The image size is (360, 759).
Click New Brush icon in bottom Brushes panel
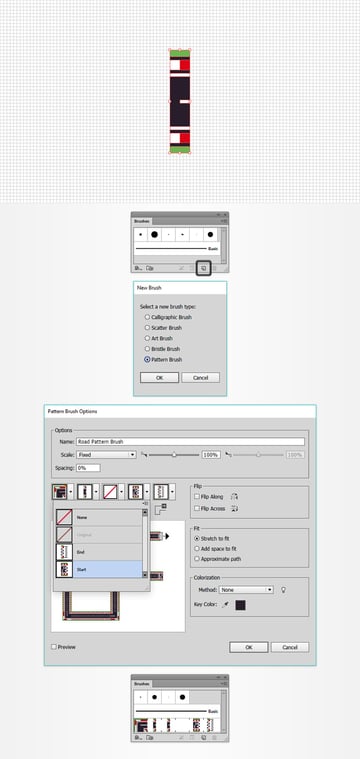tap(204, 737)
